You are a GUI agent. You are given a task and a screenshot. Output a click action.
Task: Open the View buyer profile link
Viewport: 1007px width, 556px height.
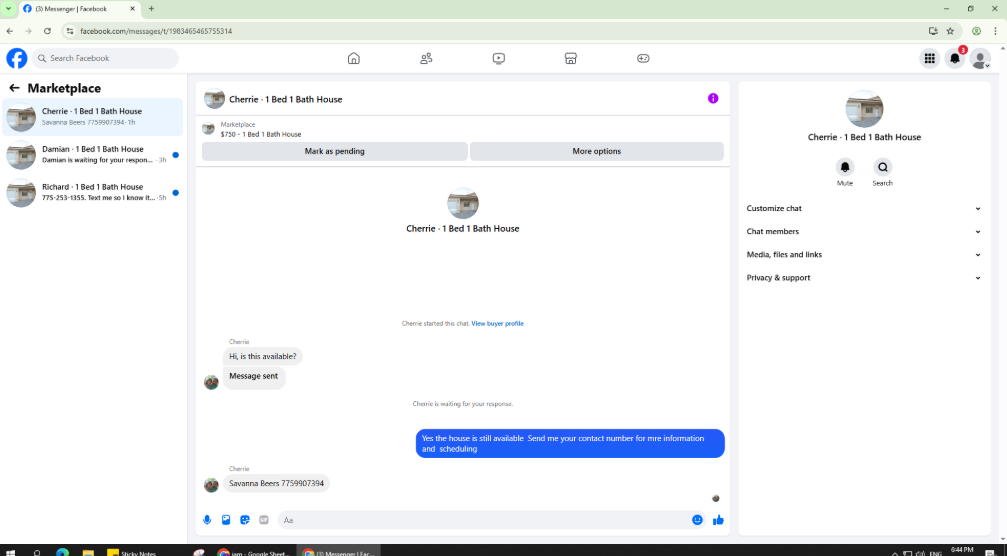[x=497, y=324]
